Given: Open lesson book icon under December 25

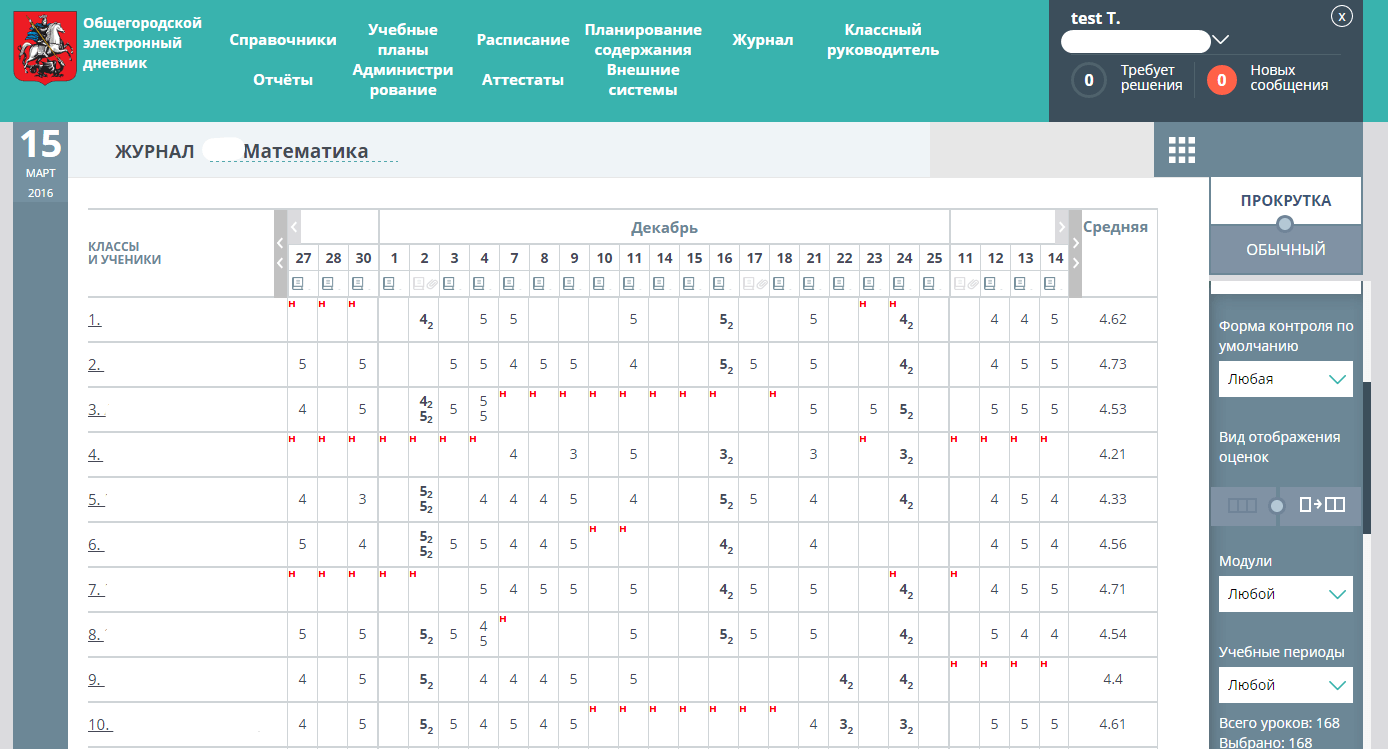Looking at the screenshot, I should click(929, 284).
